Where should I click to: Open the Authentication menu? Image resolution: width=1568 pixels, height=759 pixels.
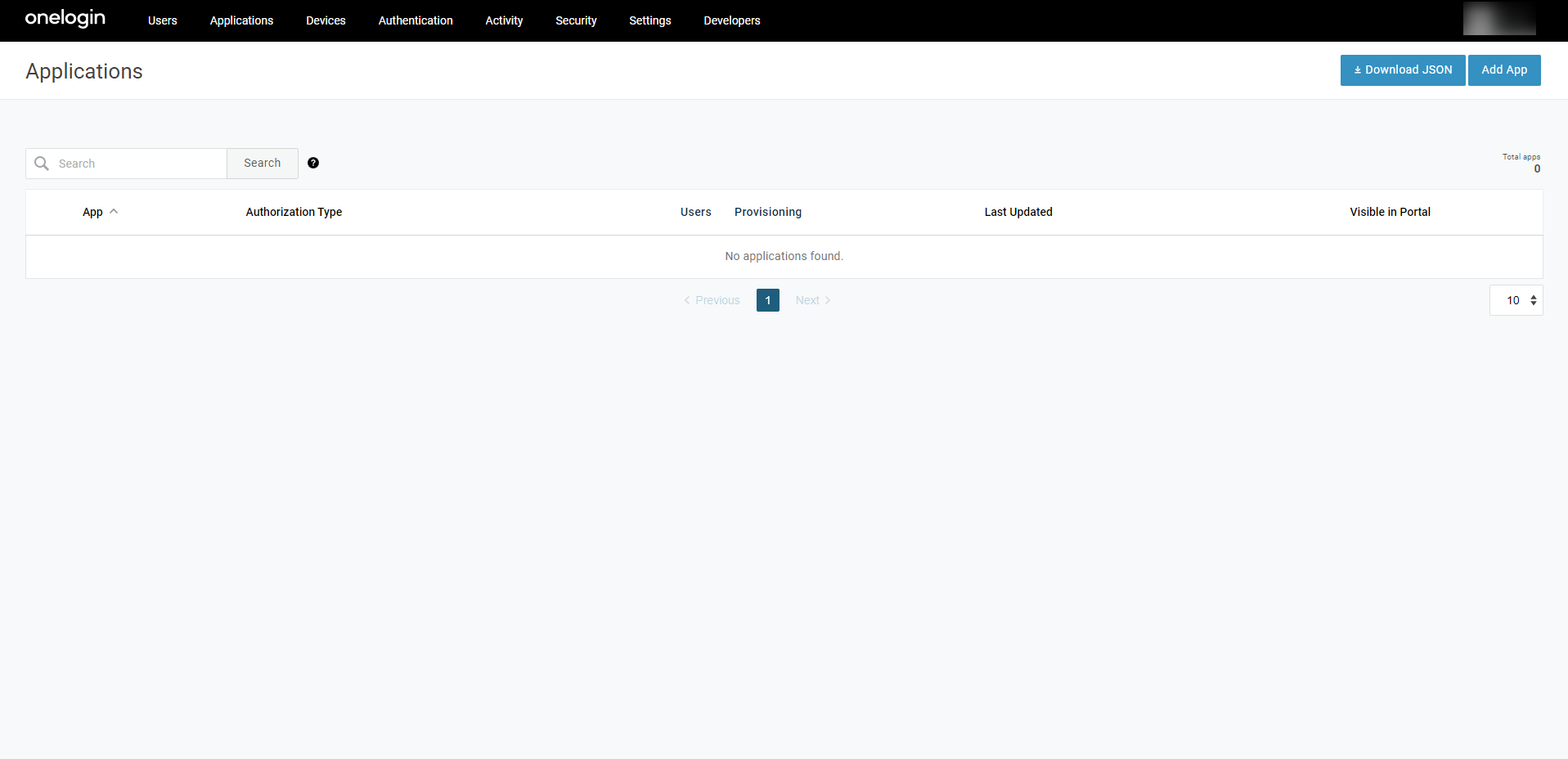pyautogui.click(x=415, y=20)
